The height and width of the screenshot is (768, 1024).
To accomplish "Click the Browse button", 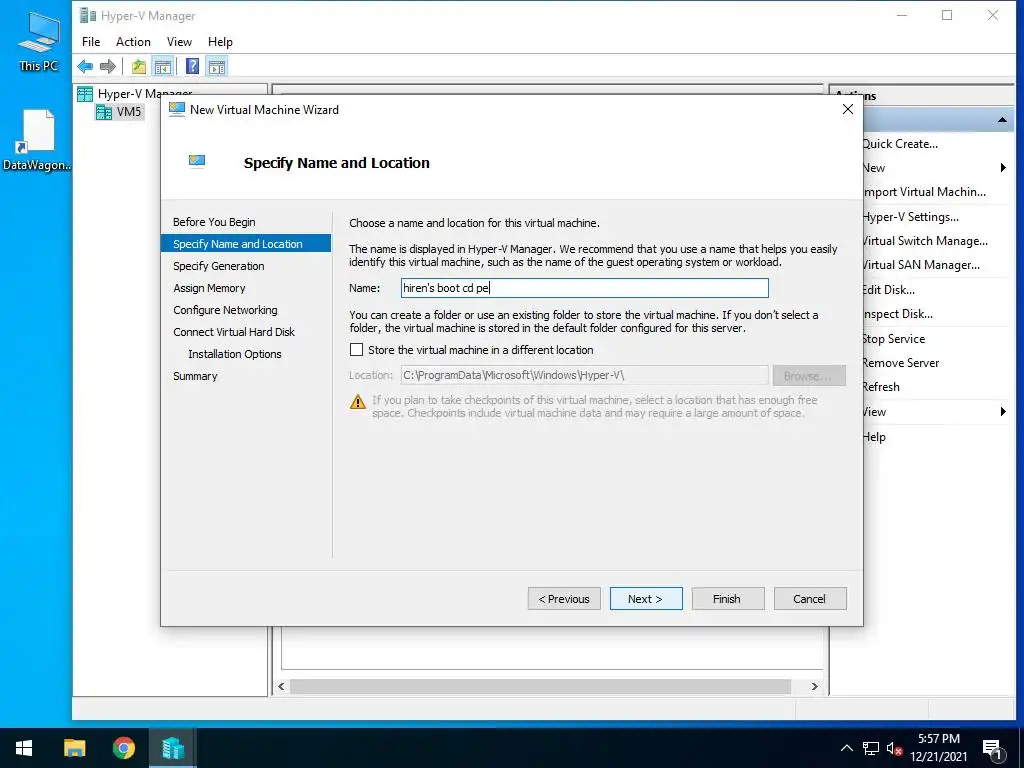I will tap(809, 376).
